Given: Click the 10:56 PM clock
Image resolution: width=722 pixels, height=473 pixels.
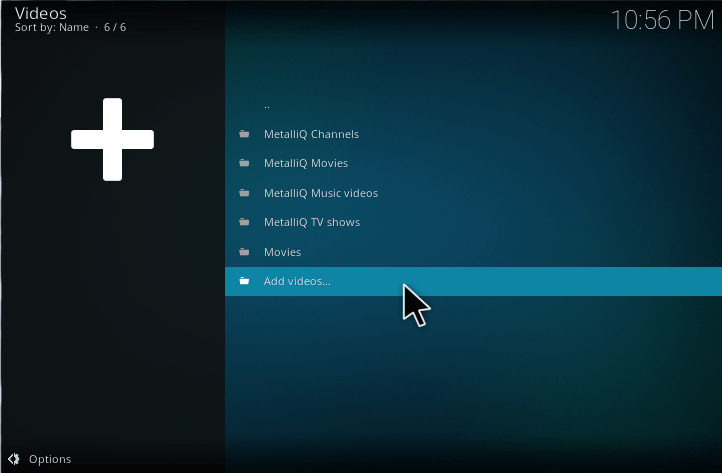Looking at the screenshot, I should (x=662, y=20).
